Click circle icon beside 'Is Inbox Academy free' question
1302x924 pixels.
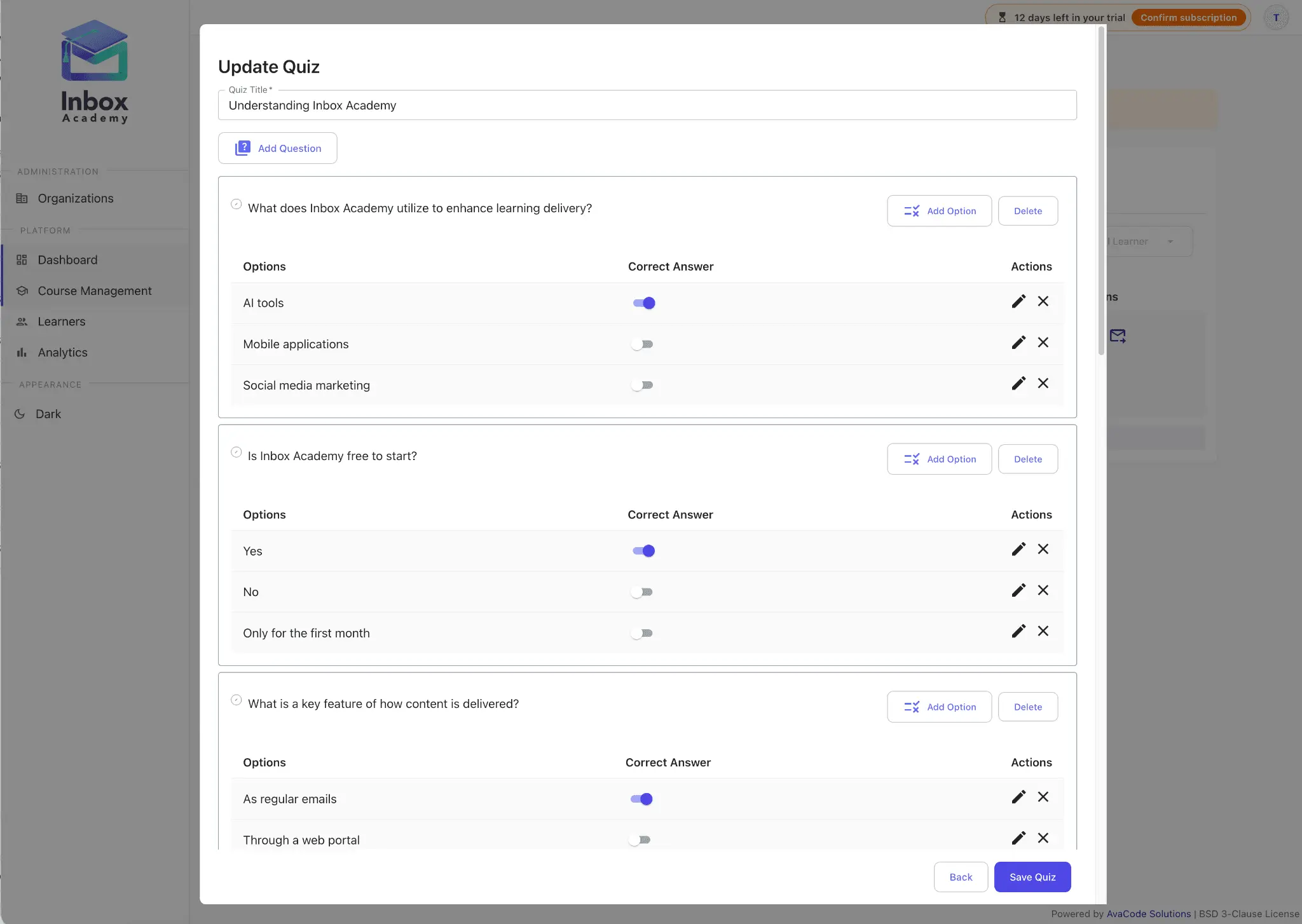coord(236,452)
